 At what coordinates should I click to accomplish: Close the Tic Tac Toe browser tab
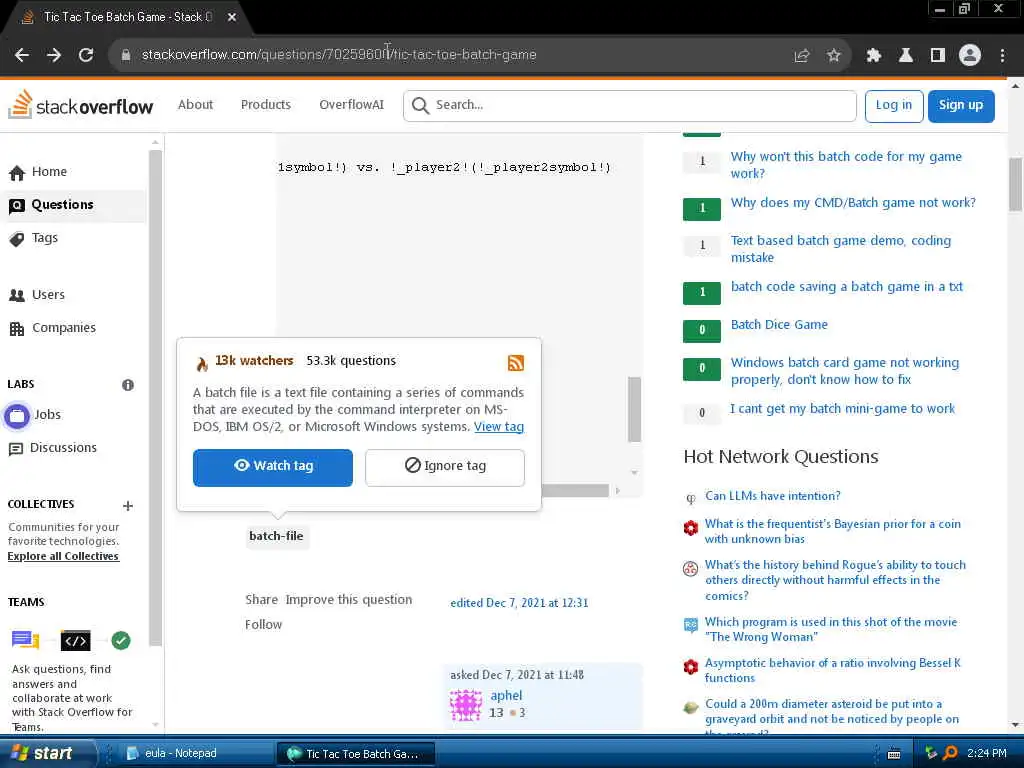[x=232, y=17]
